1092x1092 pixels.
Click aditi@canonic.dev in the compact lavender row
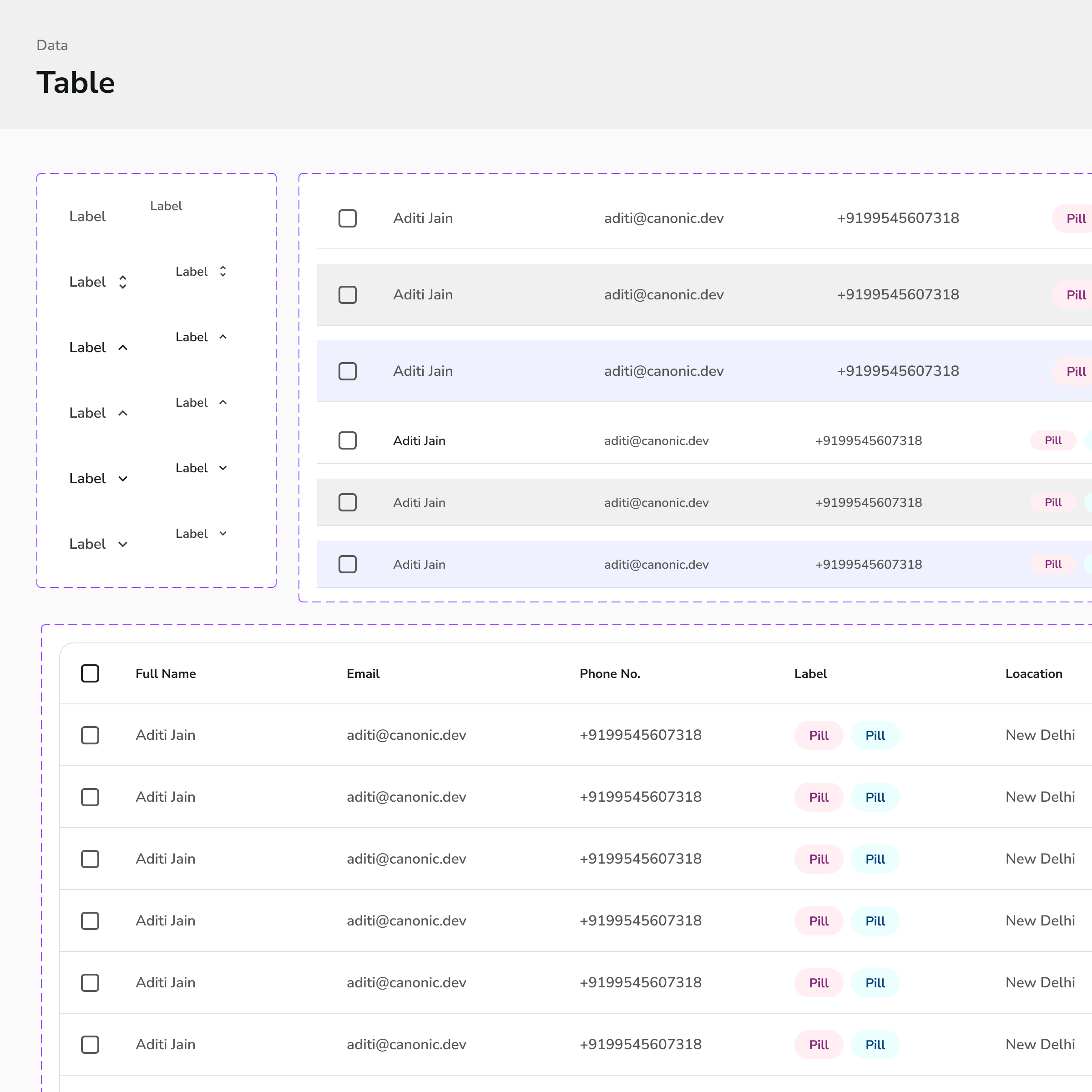(x=656, y=565)
